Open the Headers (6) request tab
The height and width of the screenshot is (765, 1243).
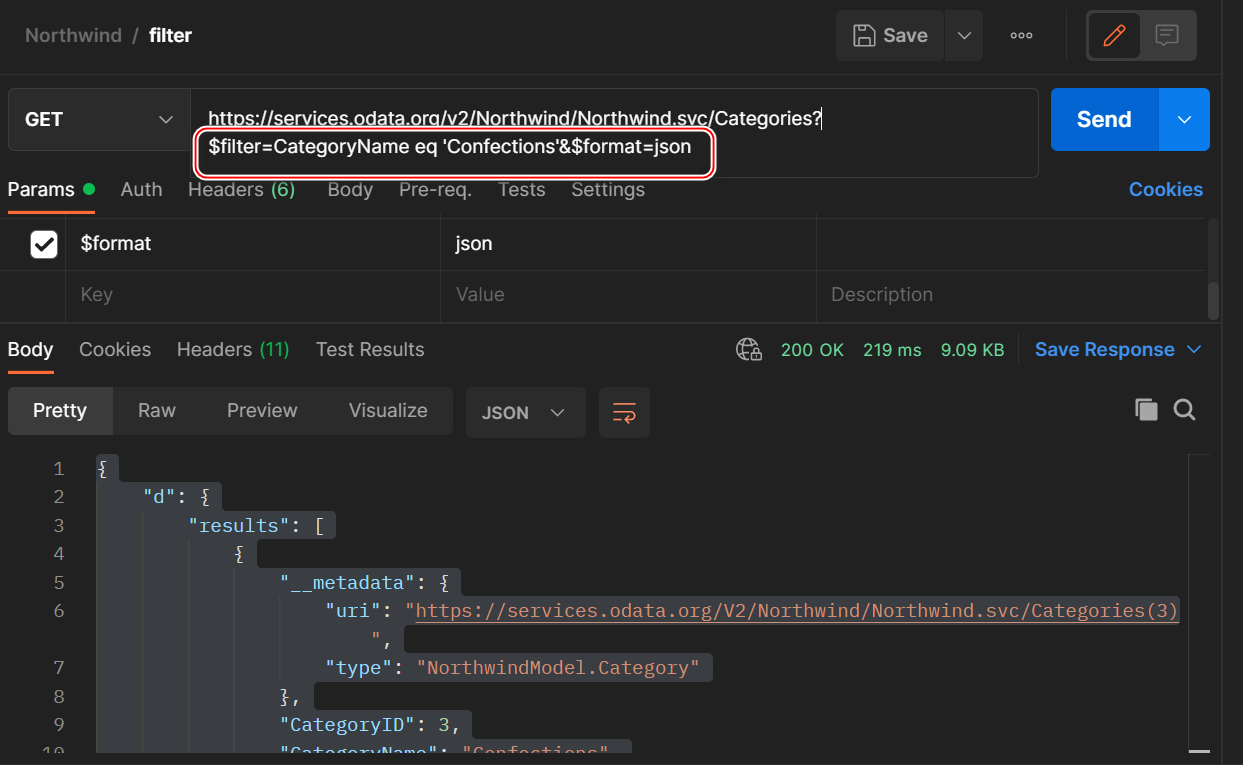(x=242, y=190)
